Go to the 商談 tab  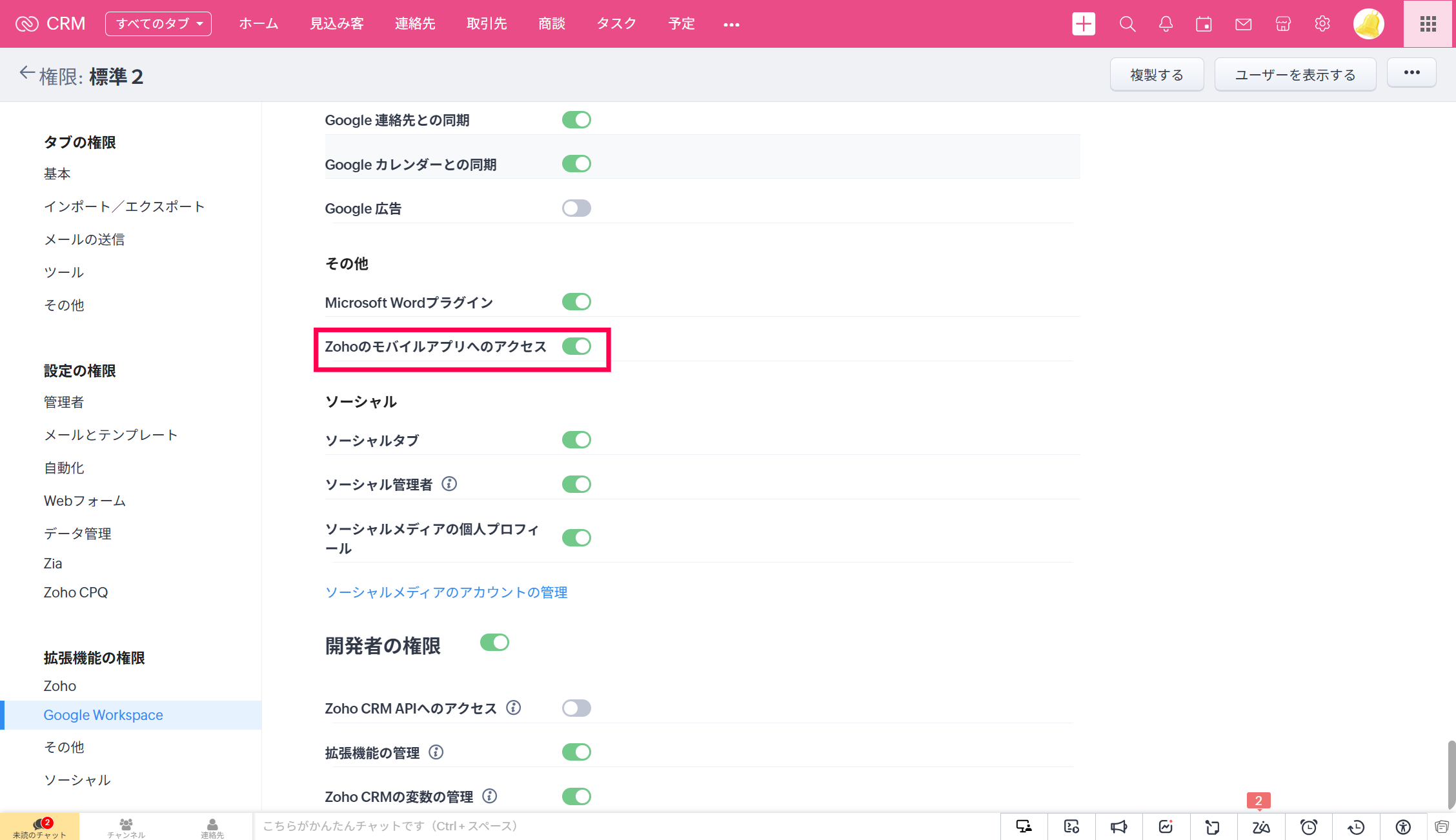[x=552, y=24]
